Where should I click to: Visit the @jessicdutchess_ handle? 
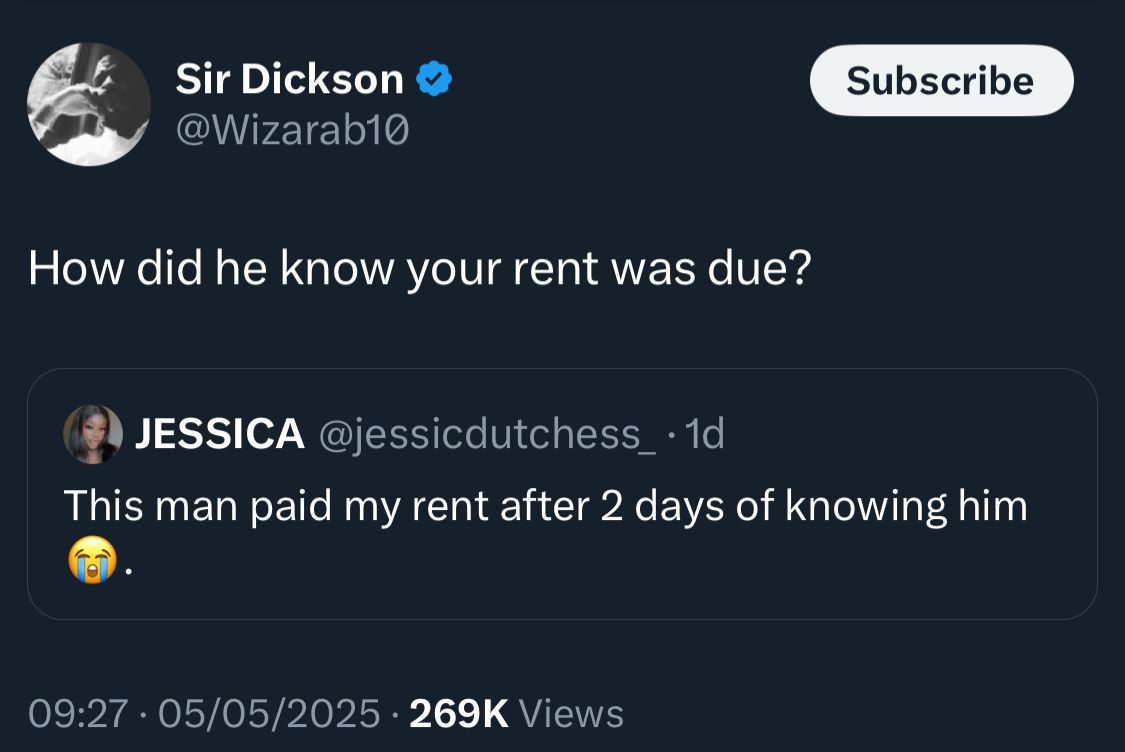[487, 434]
